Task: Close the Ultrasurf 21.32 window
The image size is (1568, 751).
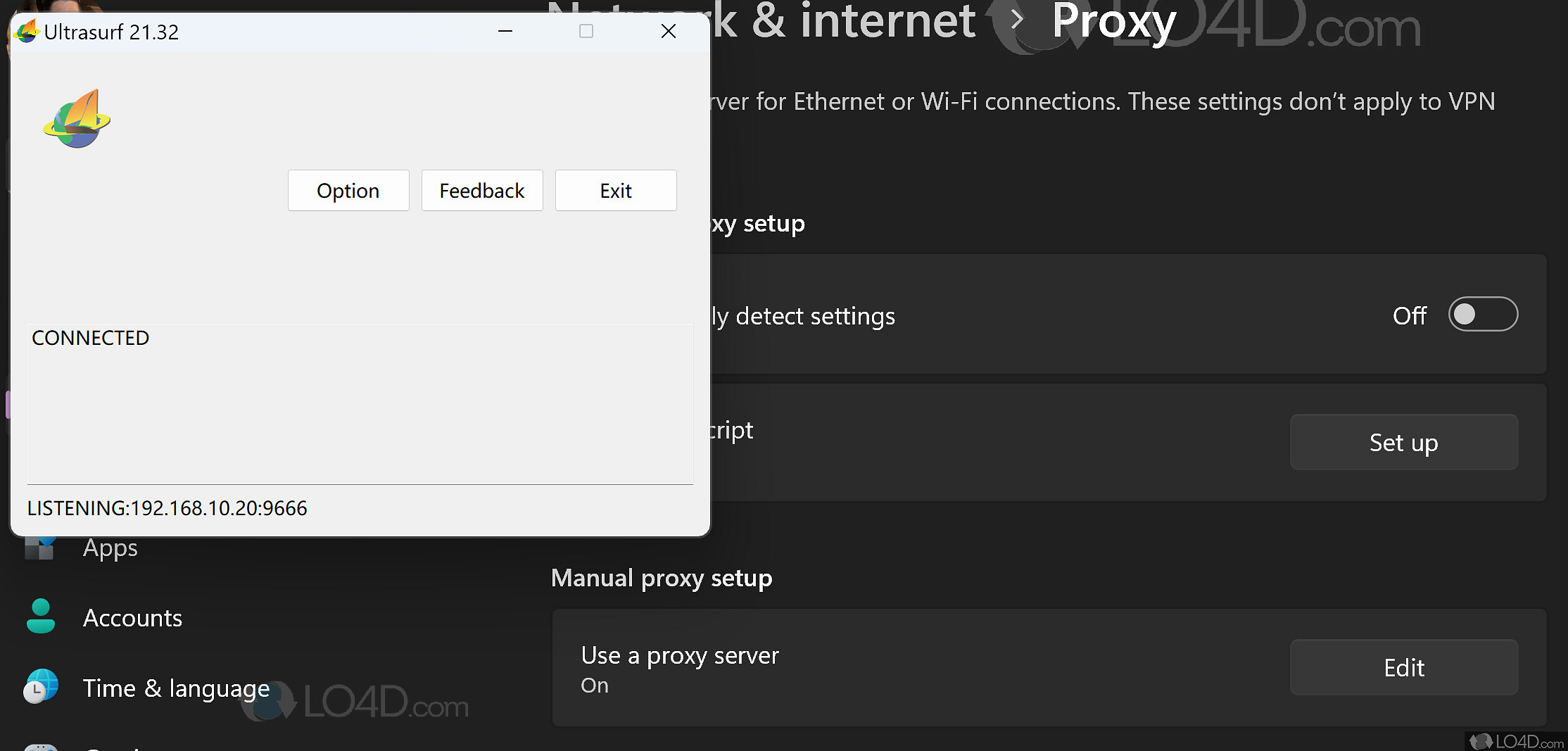Action: coord(668,32)
